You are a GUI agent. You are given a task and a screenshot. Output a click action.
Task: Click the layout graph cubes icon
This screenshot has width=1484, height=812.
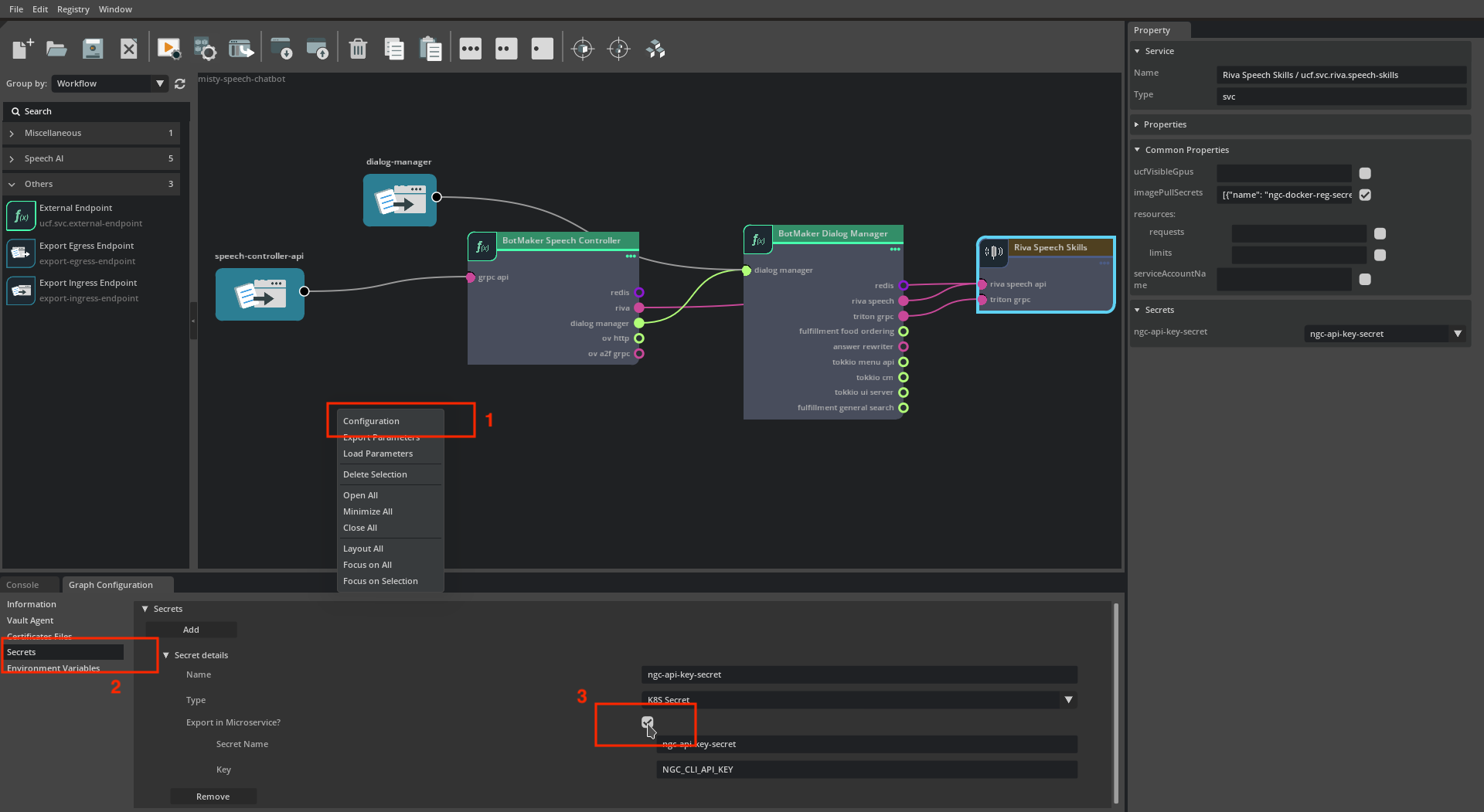655,49
